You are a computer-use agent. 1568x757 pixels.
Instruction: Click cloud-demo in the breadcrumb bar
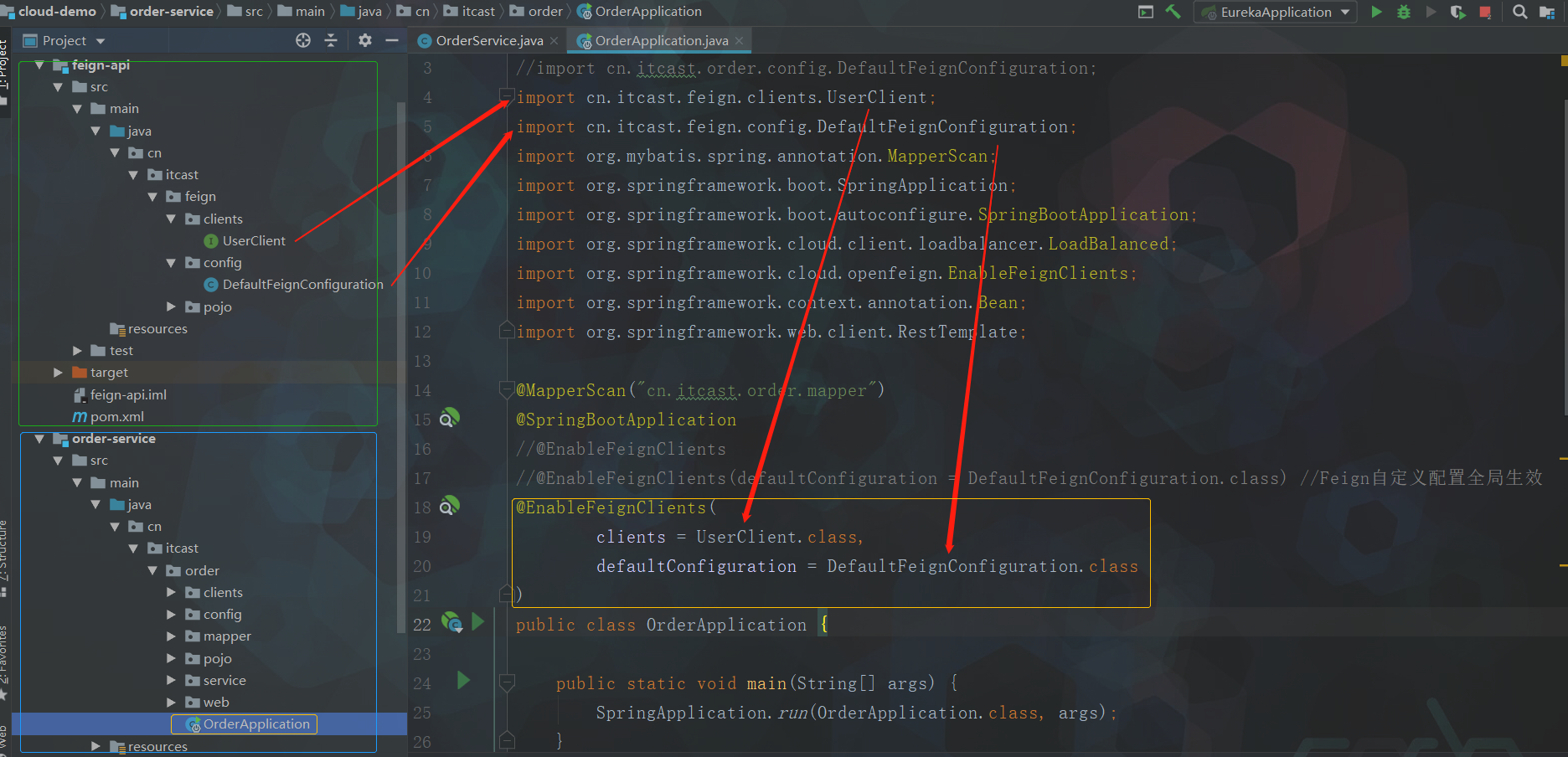pyautogui.click(x=57, y=12)
